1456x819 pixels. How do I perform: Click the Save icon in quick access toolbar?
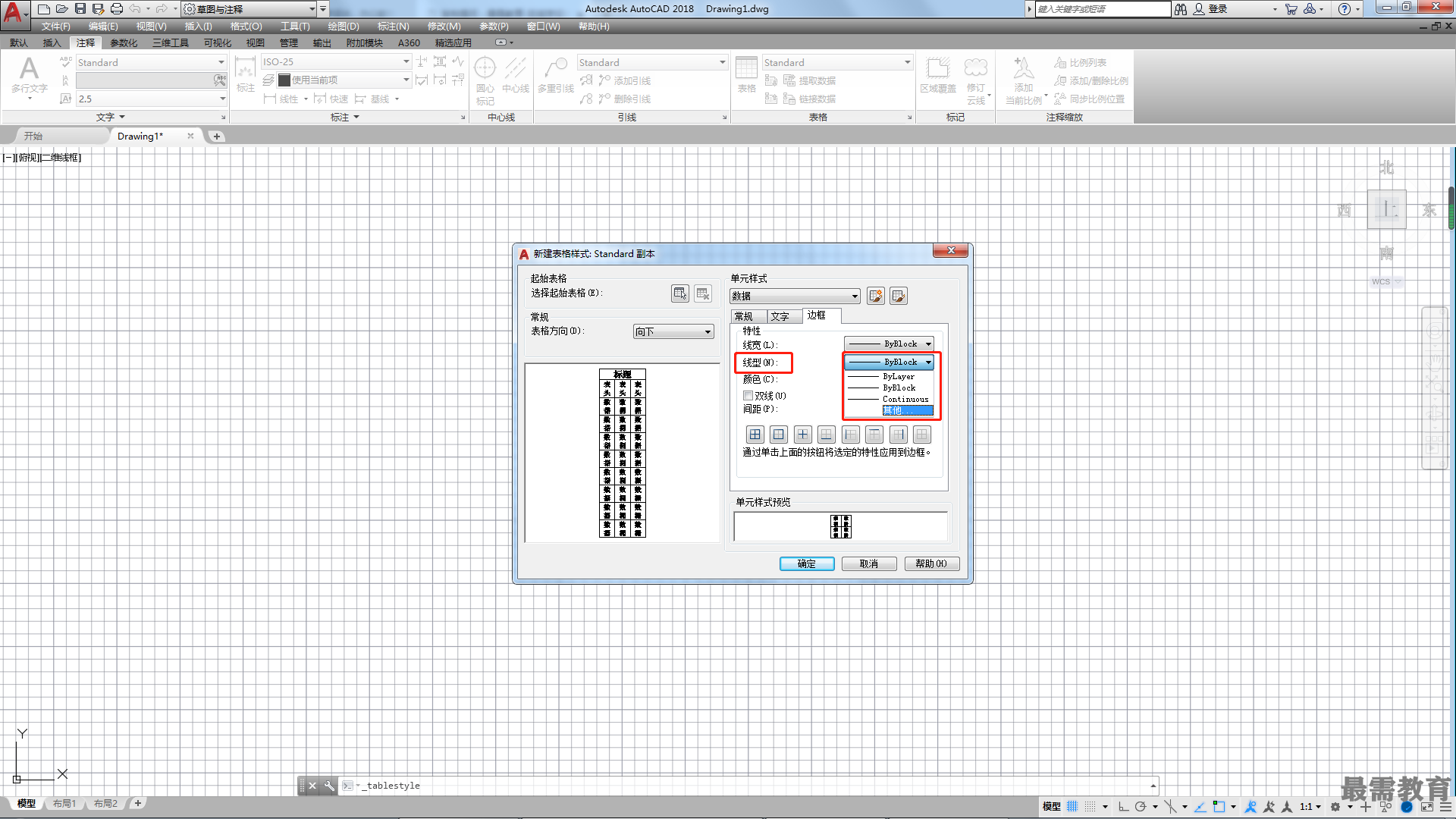pos(80,9)
